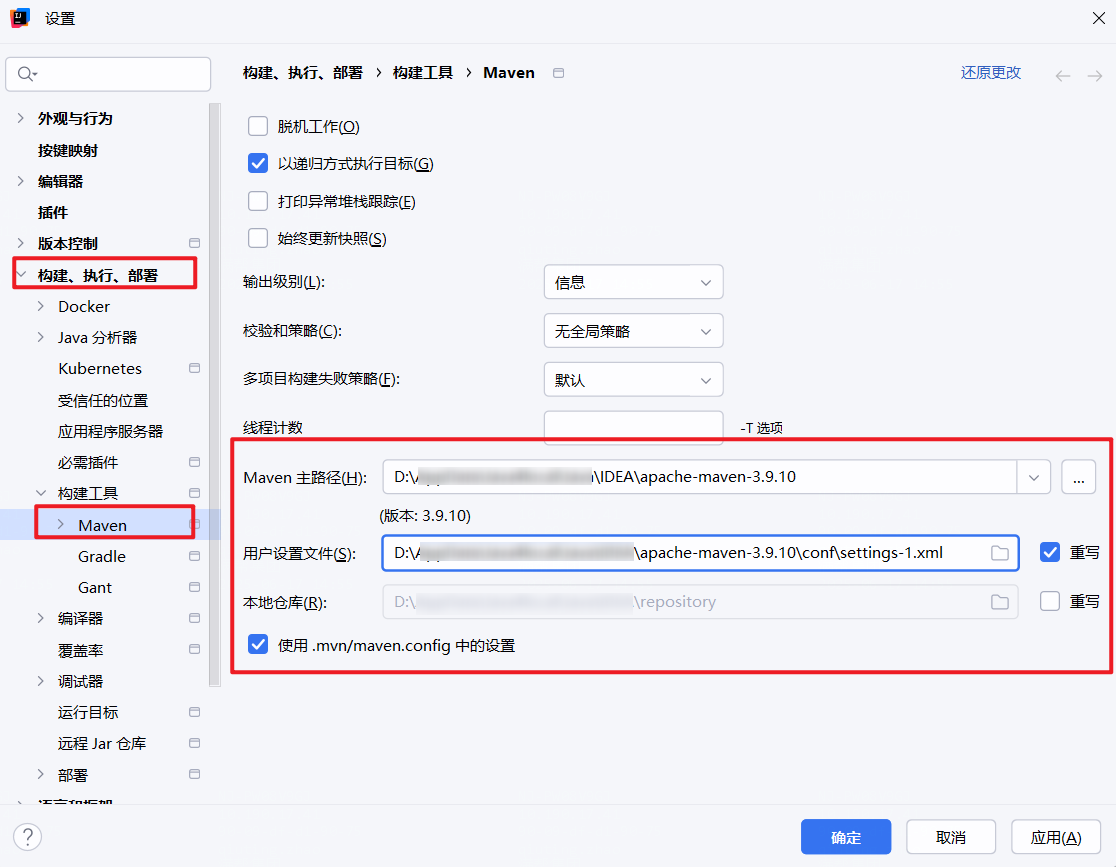The image size is (1116, 867).
Task: Click the IntelliJ IDEA logo in title bar
Action: [20, 18]
